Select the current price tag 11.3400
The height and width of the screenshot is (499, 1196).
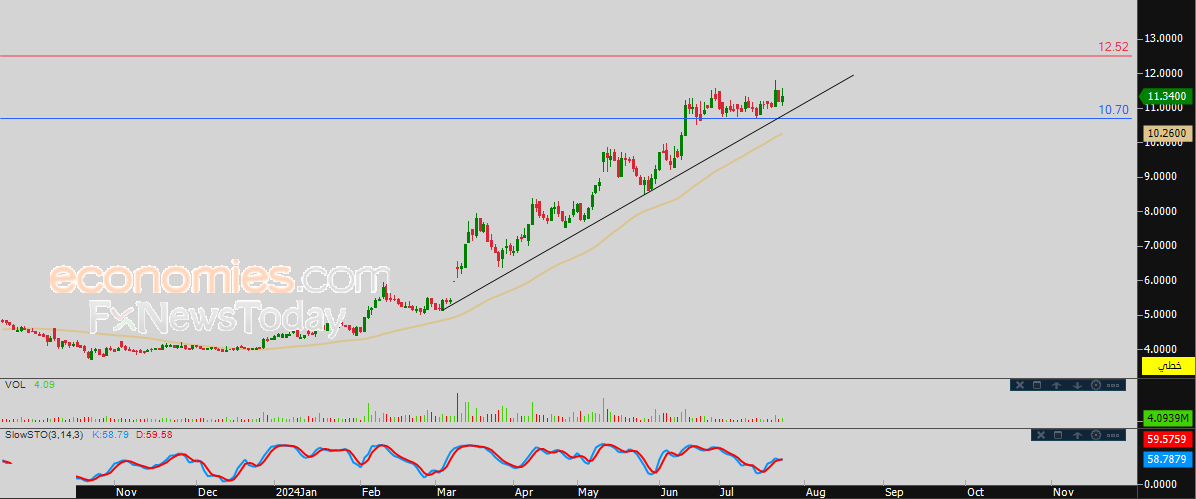click(x=1166, y=96)
